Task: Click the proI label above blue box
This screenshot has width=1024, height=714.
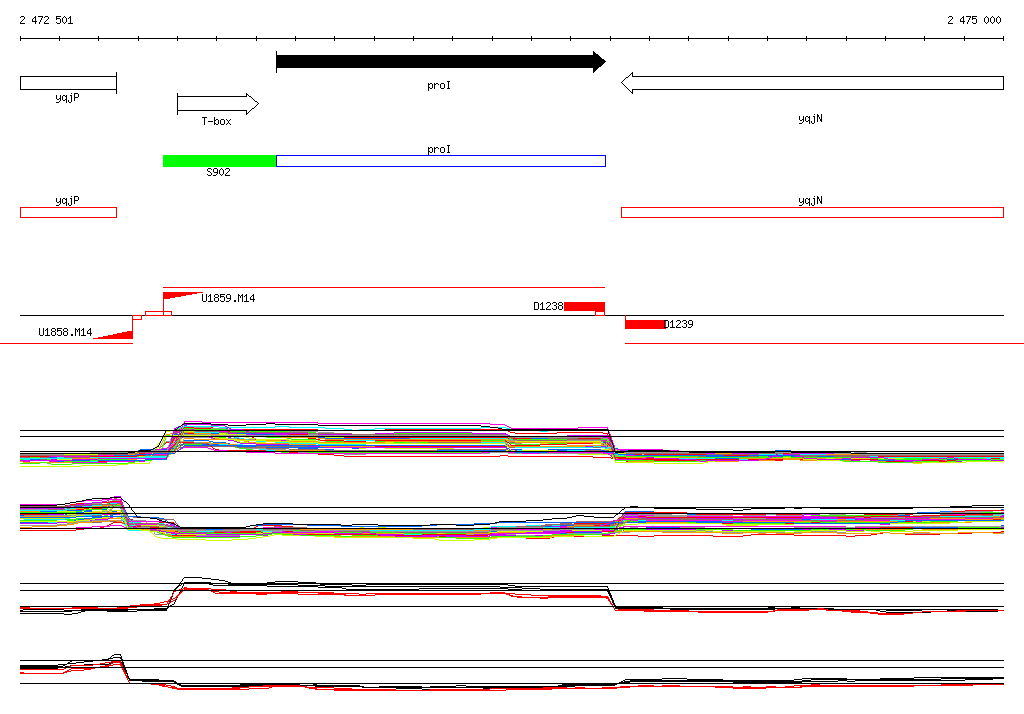Action: pyautogui.click(x=439, y=150)
